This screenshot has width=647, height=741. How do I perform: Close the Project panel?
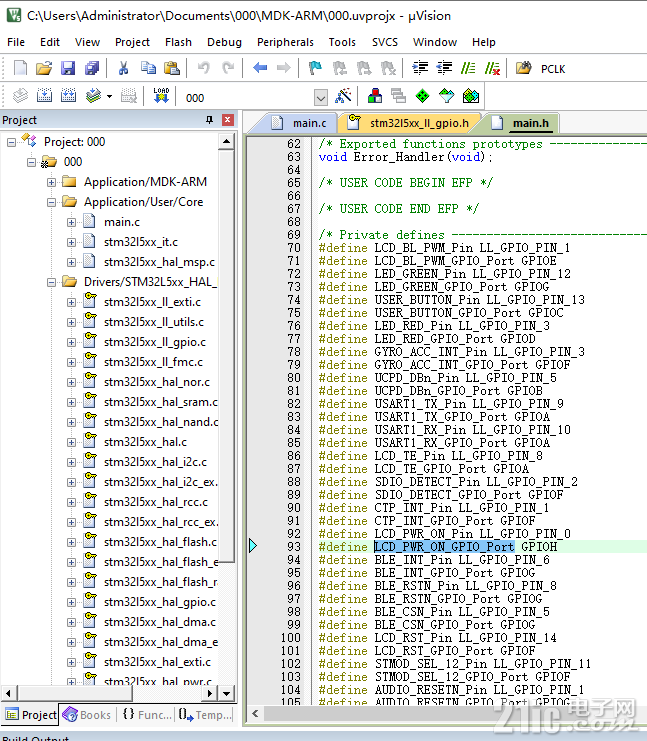coord(228,120)
